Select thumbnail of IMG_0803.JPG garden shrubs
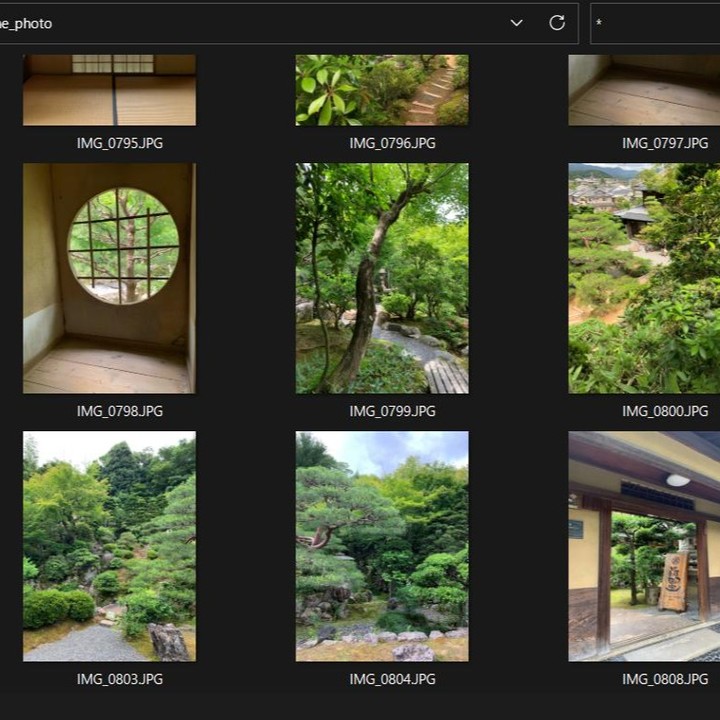Screen dimensions: 720x720 pyautogui.click(x=109, y=546)
